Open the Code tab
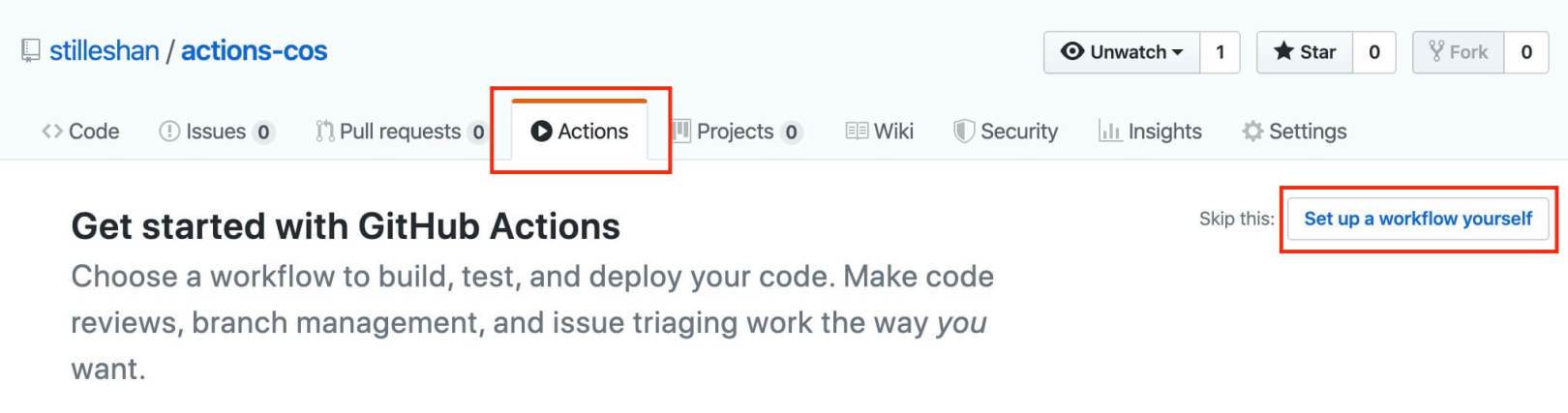 pyautogui.click(x=80, y=132)
